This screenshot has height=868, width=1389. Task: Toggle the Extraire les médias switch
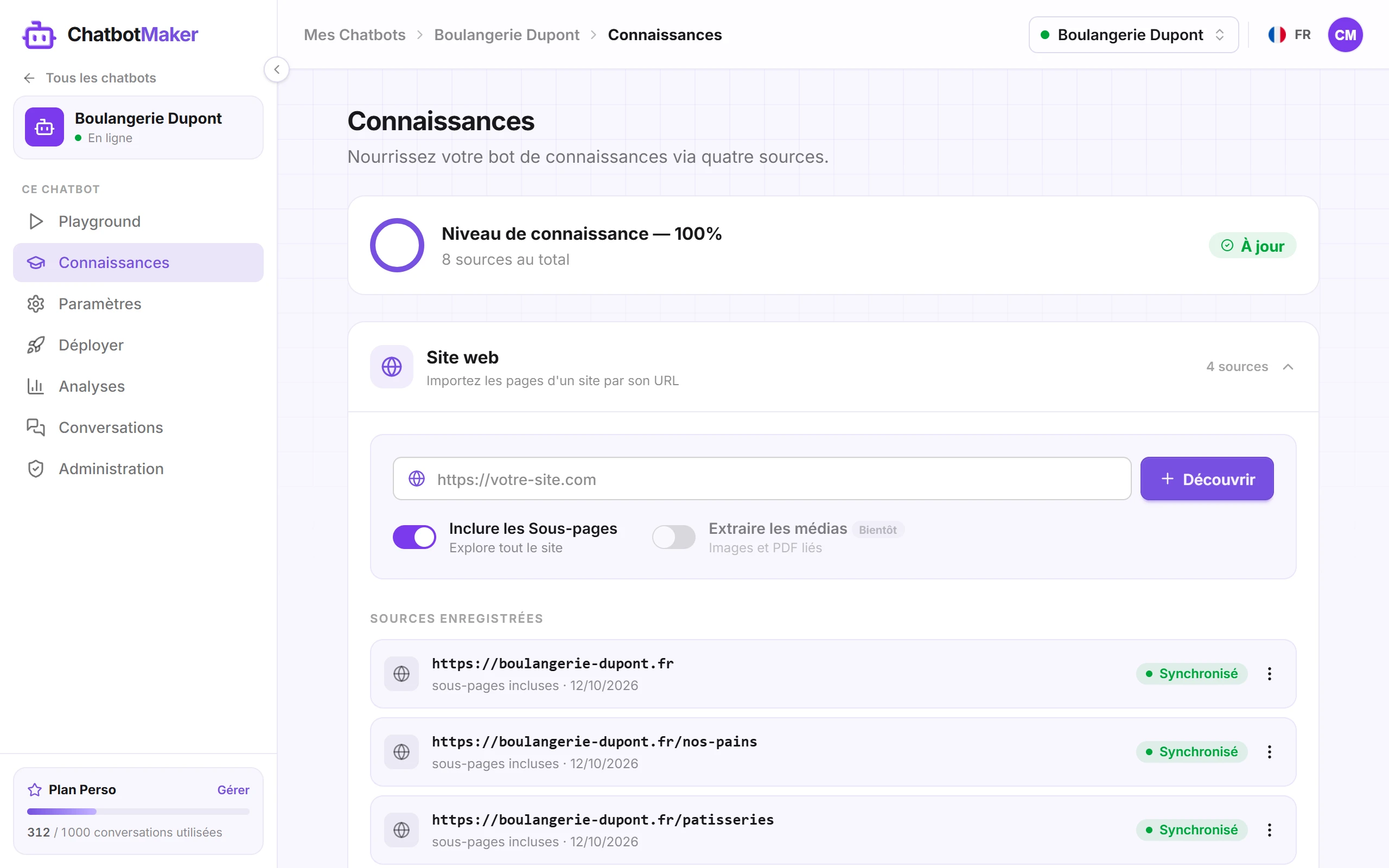674,537
